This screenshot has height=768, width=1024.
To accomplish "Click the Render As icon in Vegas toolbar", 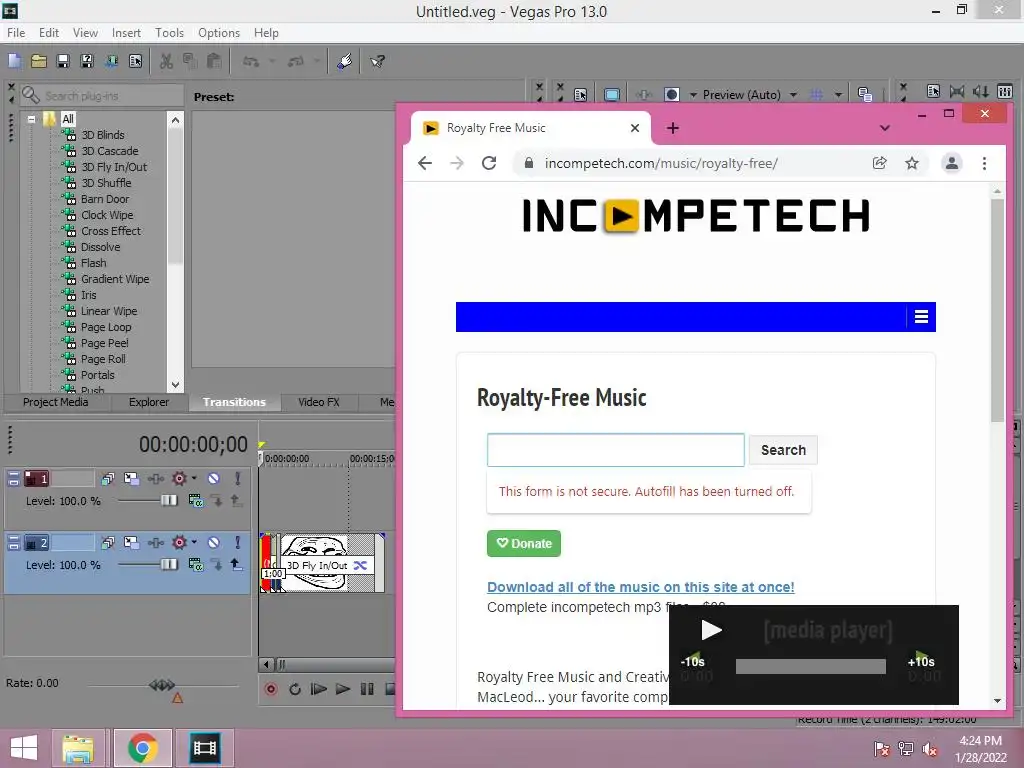I will point(111,61).
